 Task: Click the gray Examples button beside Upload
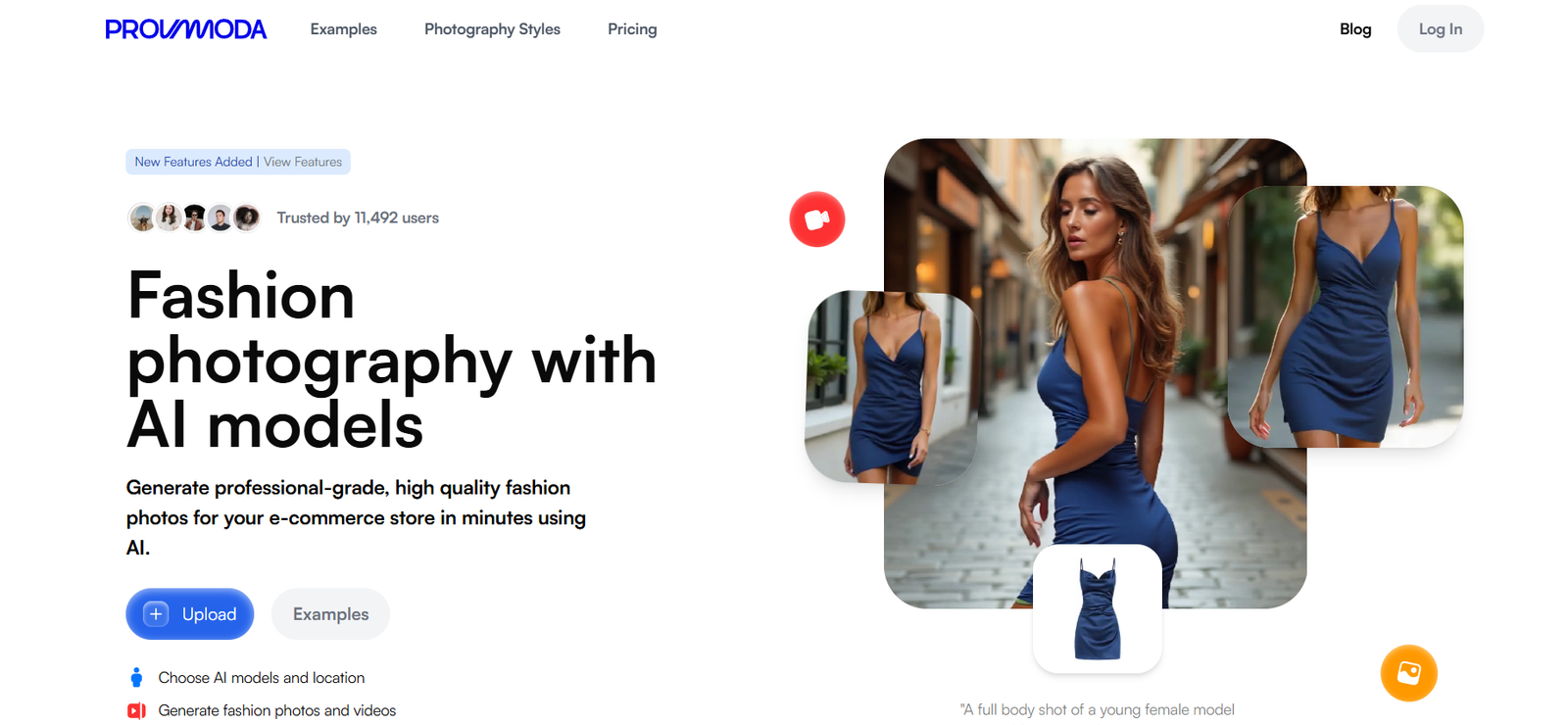[330, 614]
